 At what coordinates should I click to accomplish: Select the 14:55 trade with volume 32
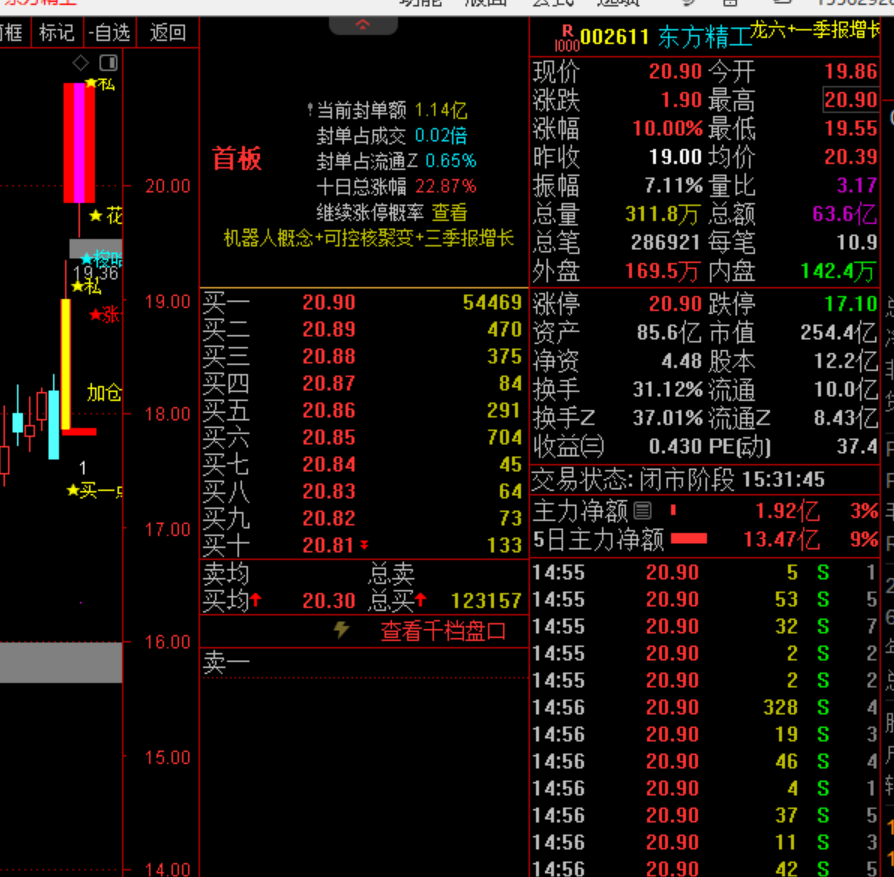coord(704,627)
